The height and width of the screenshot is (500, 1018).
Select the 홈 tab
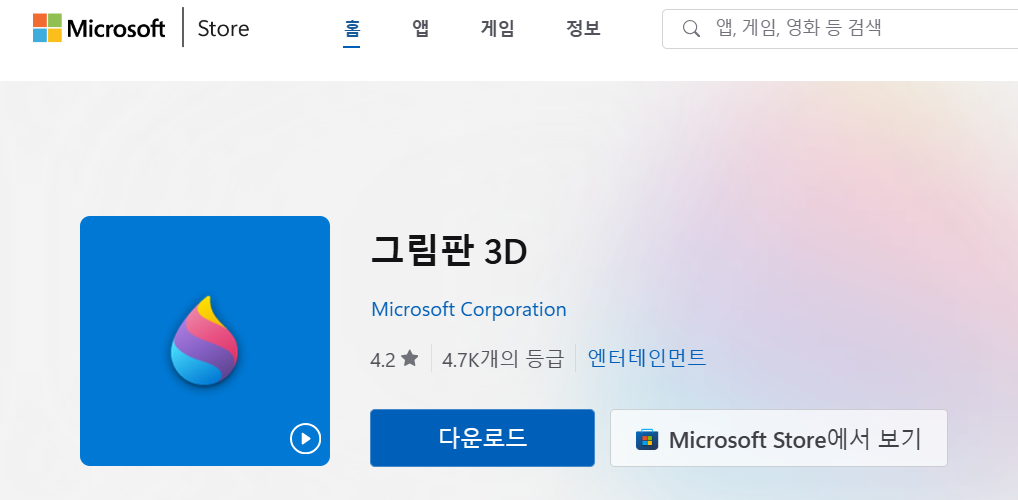[x=352, y=29]
